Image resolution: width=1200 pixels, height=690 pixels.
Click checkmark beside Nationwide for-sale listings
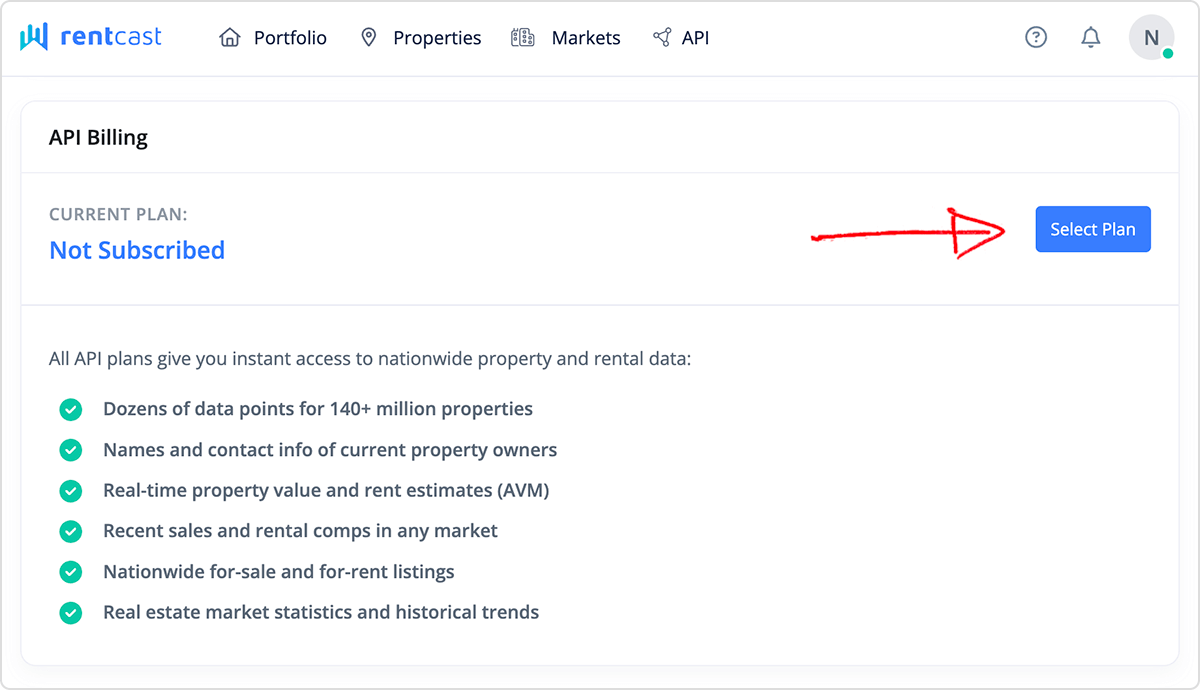(70, 572)
